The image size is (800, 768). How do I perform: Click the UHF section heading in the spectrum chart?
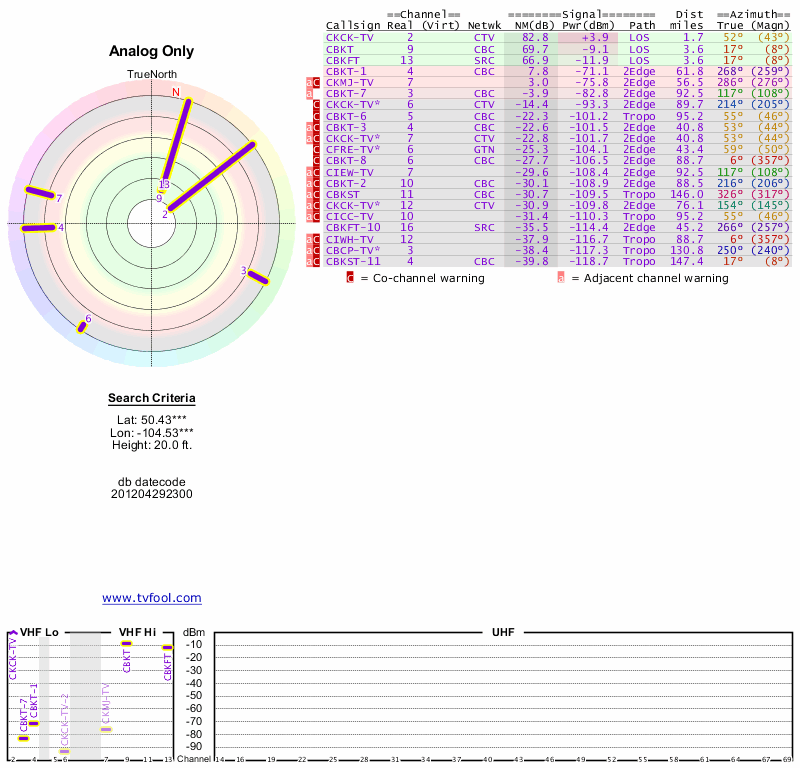[503, 633]
